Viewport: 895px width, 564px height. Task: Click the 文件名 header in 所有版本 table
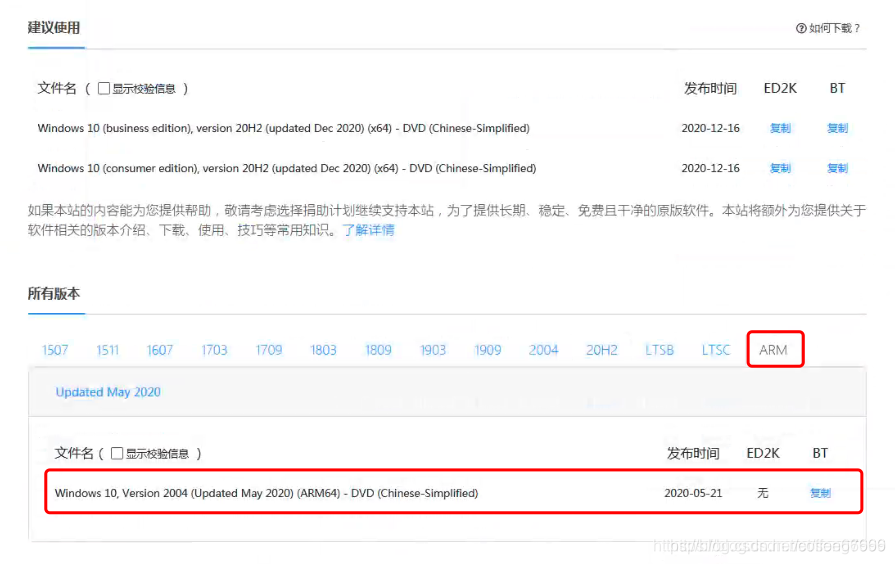tap(74, 453)
